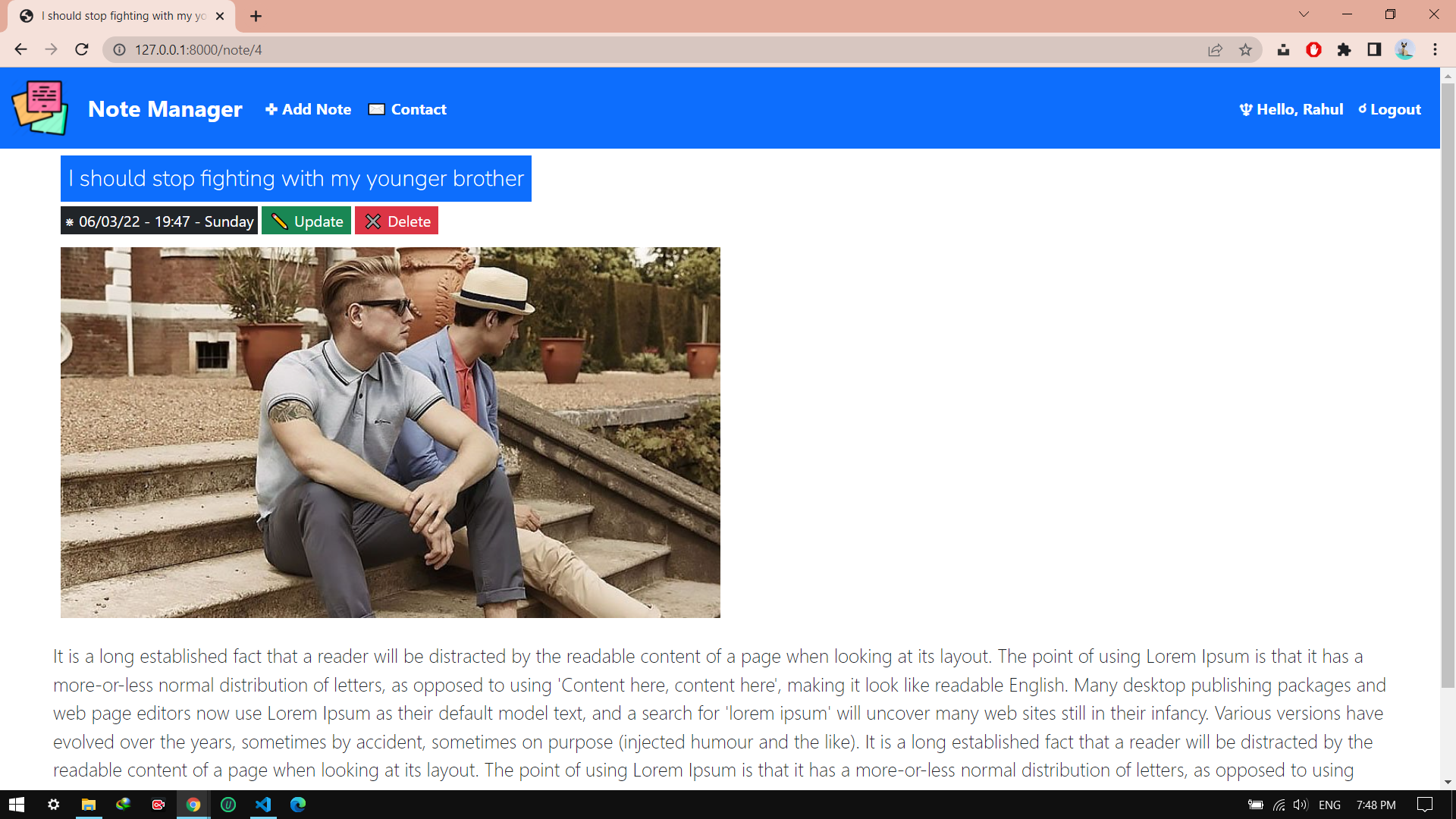1456x819 pixels.
Task: Open the Chrome three-dot menu
Action: 1435,50
